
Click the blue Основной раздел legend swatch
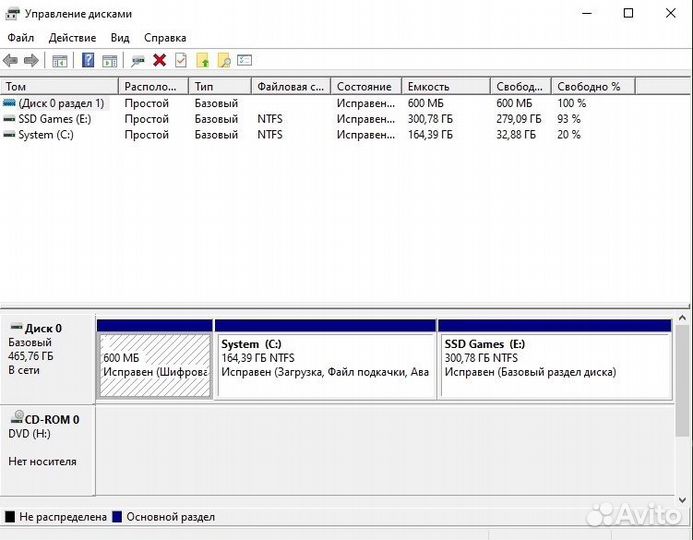[117, 517]
